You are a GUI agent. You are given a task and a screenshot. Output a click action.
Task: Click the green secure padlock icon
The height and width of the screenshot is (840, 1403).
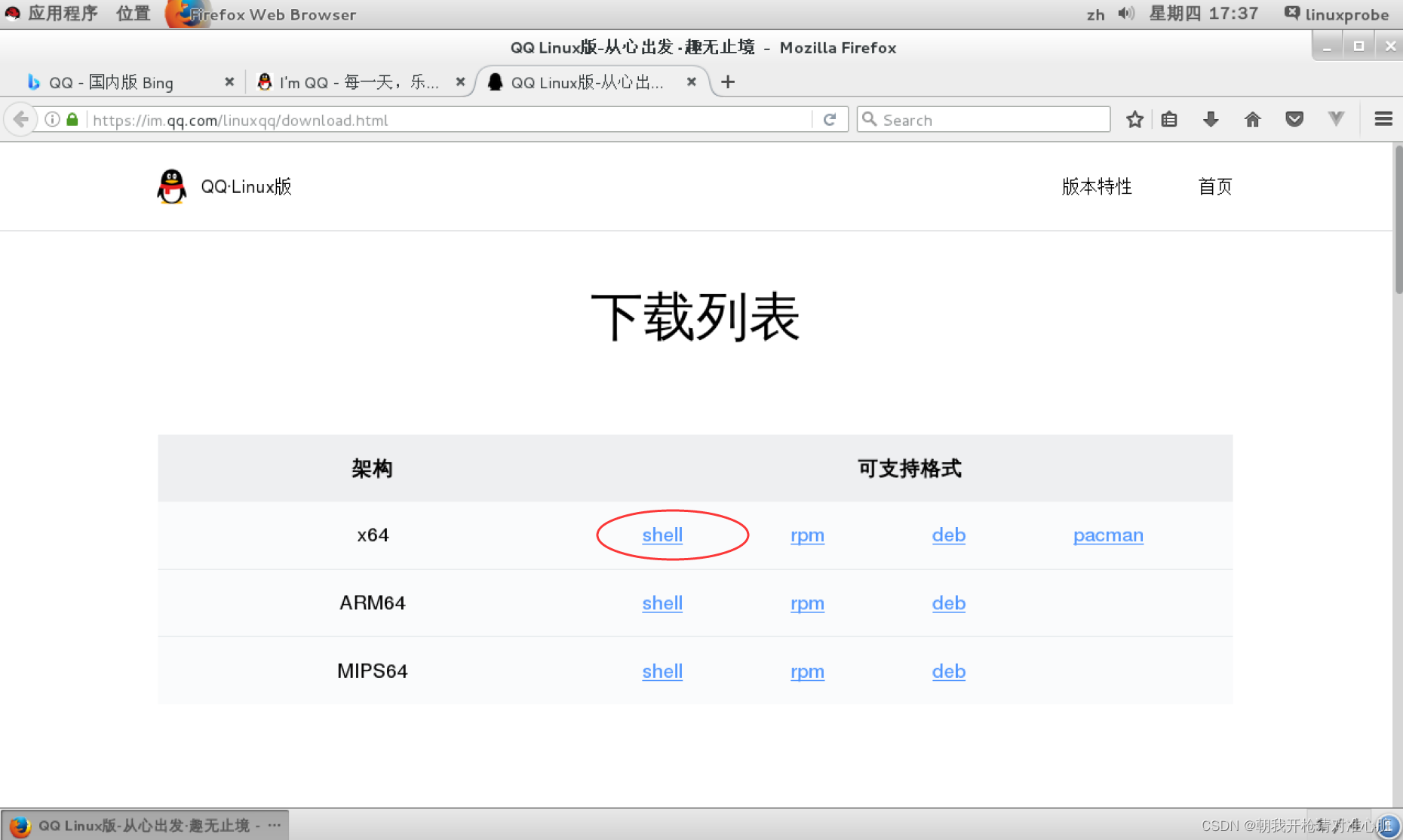pyautogui.click(x=72, y=119)
